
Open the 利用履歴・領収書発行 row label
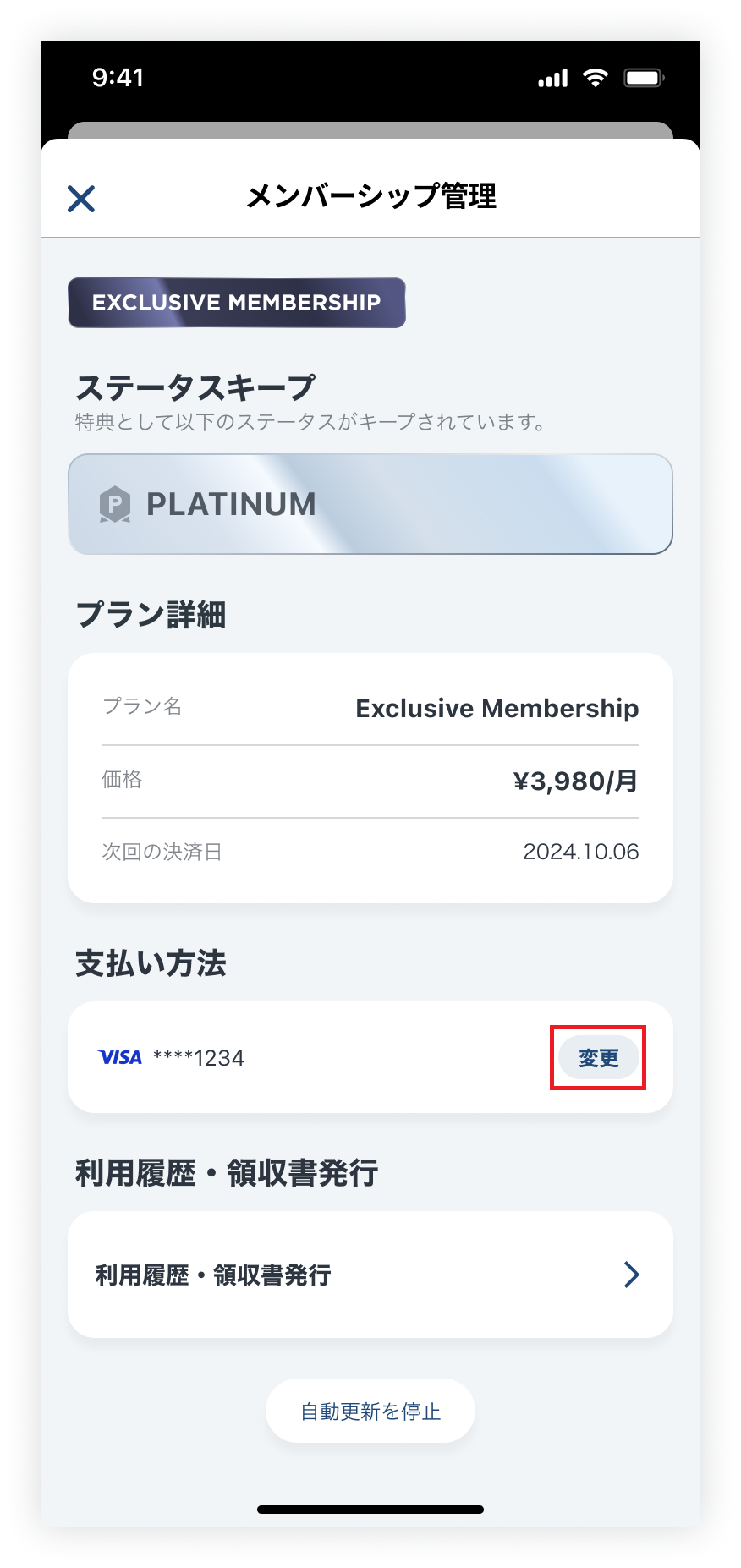(213, 1275)
